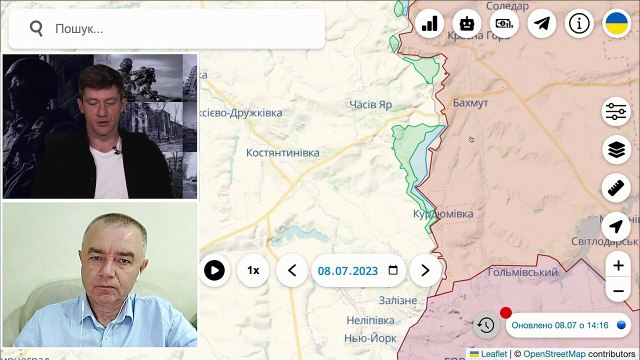Open the donate money icon
This screenshot has height=360, width=640.
[x=504, y=24]
